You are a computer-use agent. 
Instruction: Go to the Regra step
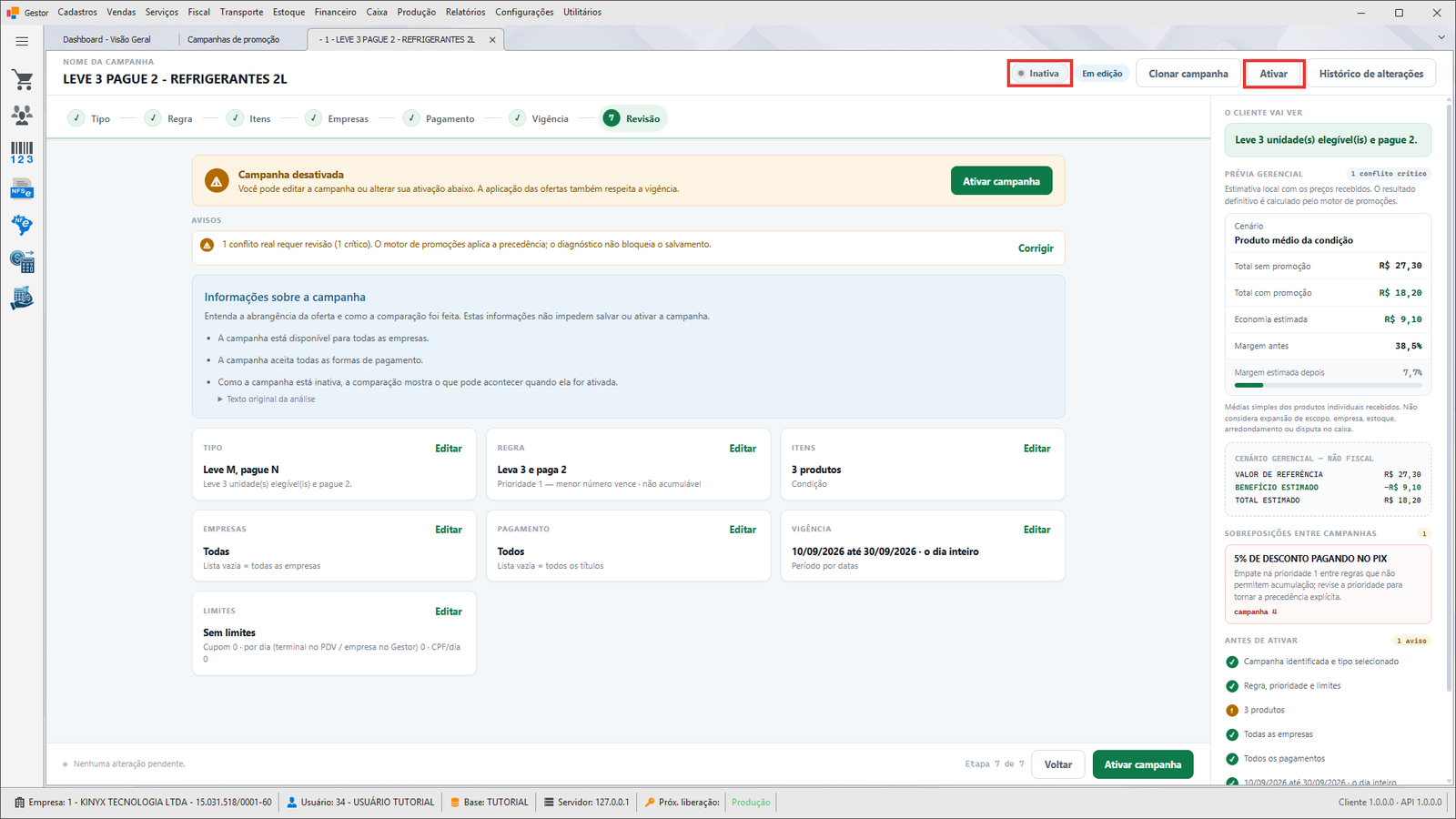tap(169, 119)
